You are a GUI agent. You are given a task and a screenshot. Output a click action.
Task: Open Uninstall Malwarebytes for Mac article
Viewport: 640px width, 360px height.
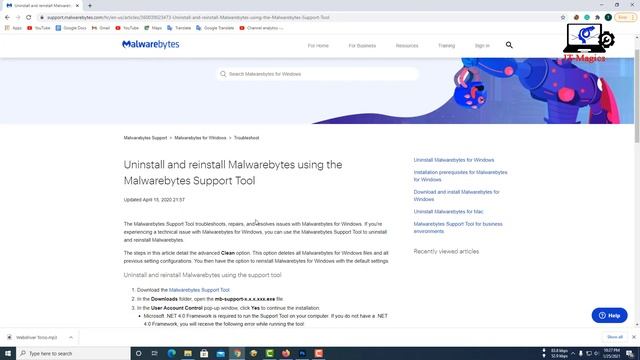[x=448, y=211]
